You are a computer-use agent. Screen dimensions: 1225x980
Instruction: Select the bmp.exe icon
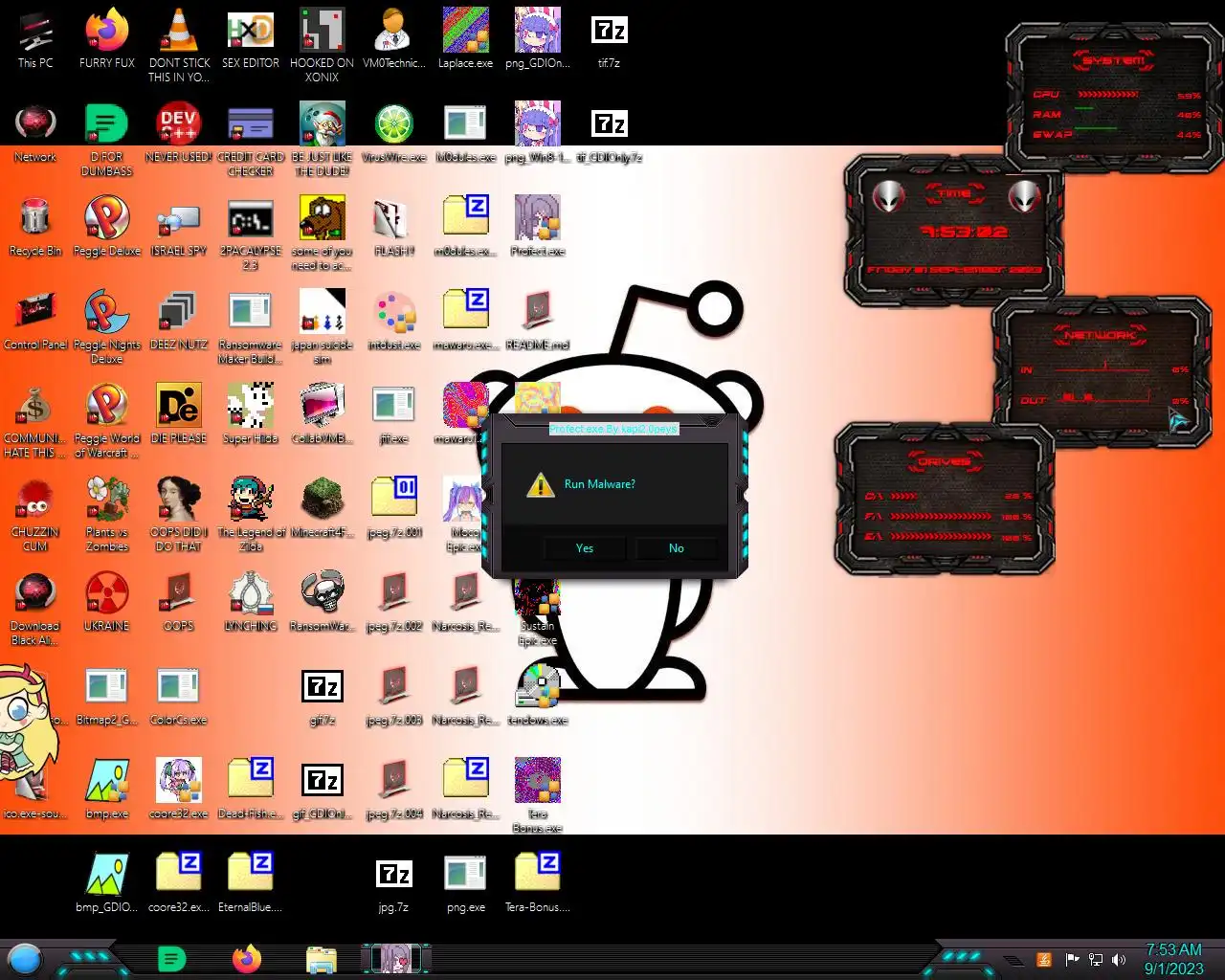(x=107, y=790)
